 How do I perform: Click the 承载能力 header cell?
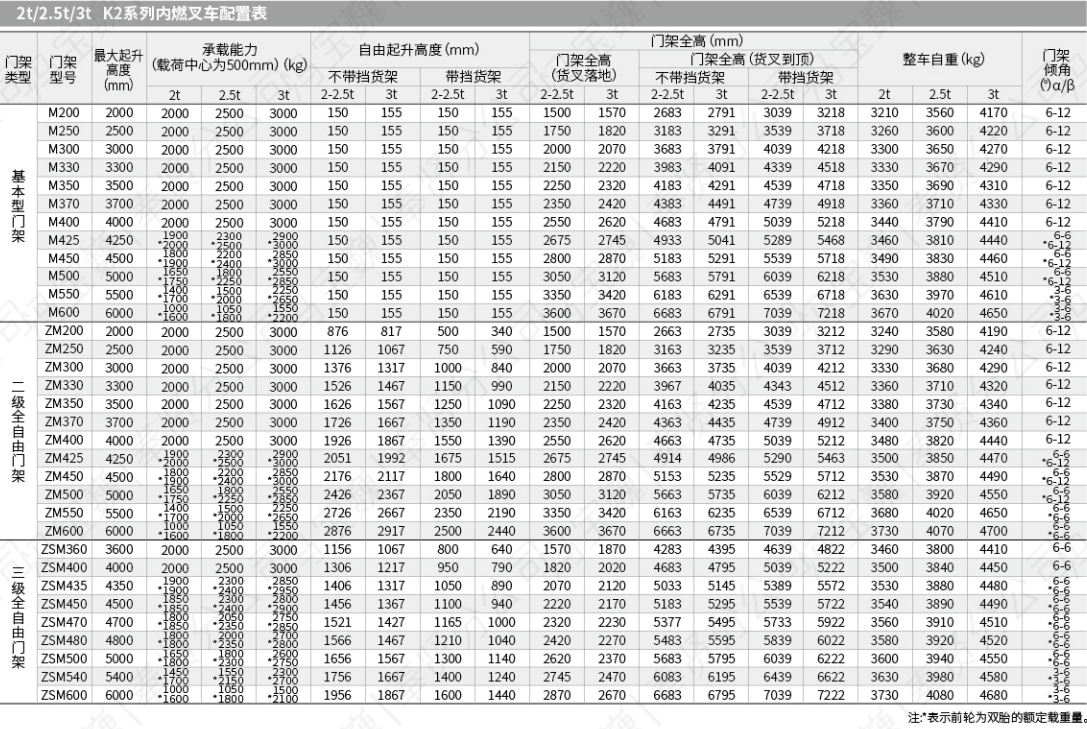(x=228, y=57)
